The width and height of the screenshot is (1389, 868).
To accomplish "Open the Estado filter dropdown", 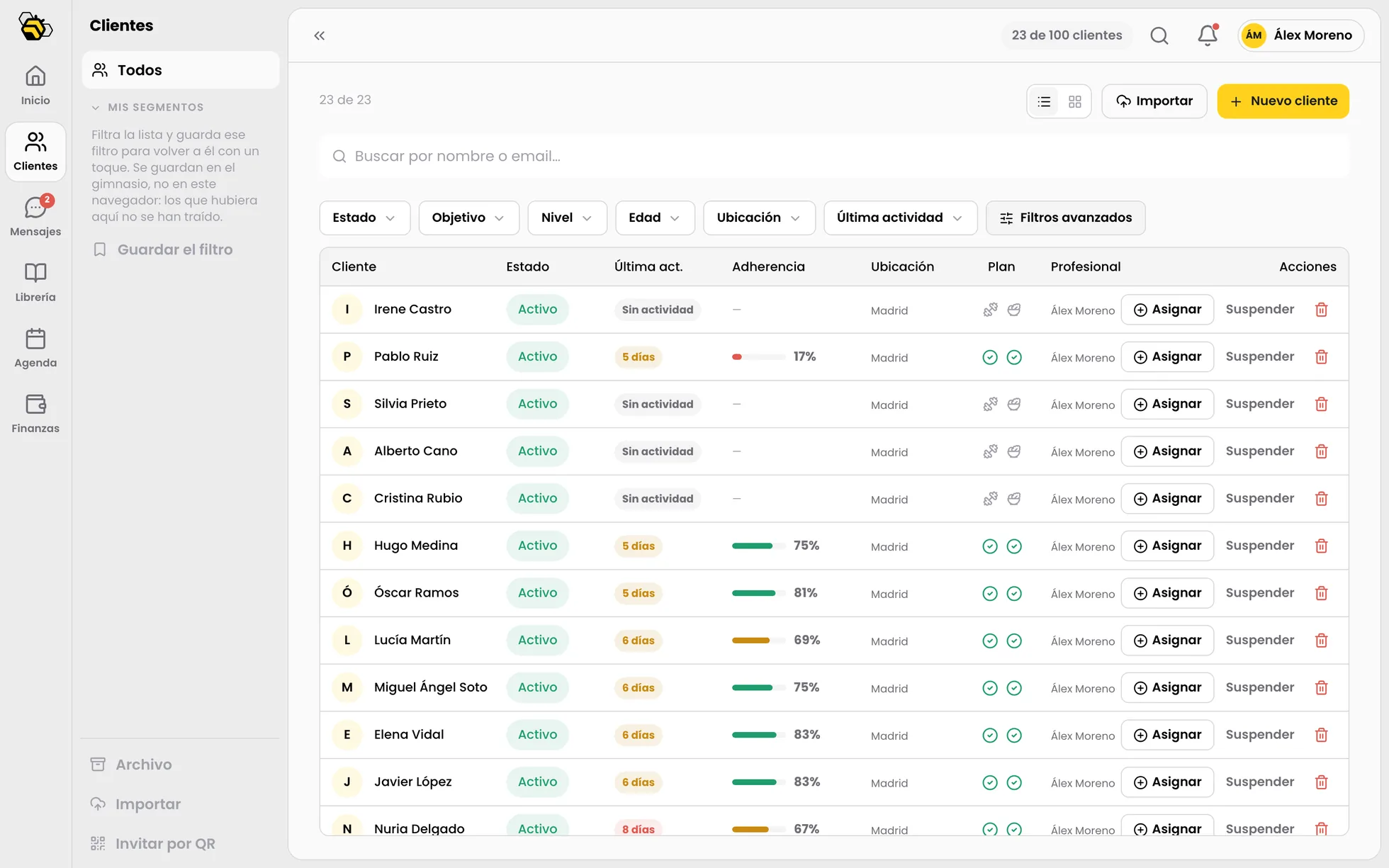I will click(364, 218).
